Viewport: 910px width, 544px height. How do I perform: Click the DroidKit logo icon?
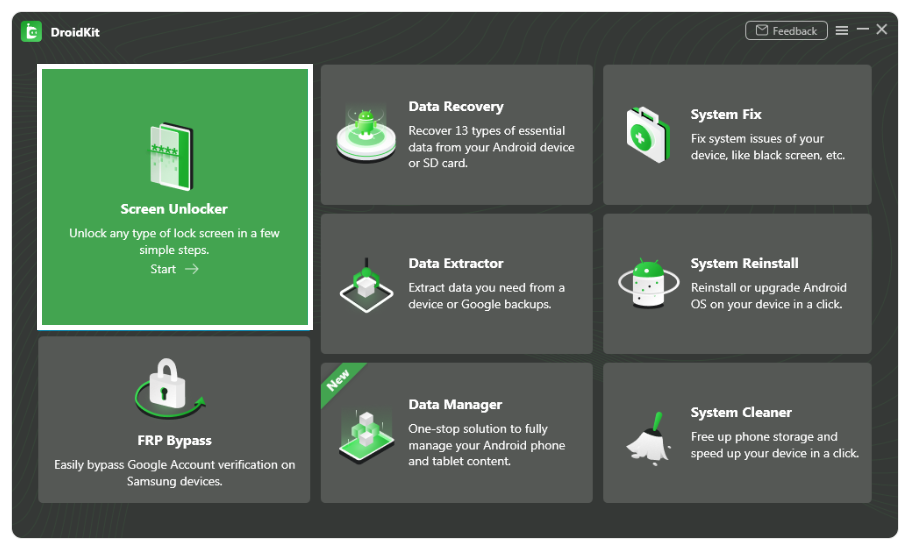(31, 32)
